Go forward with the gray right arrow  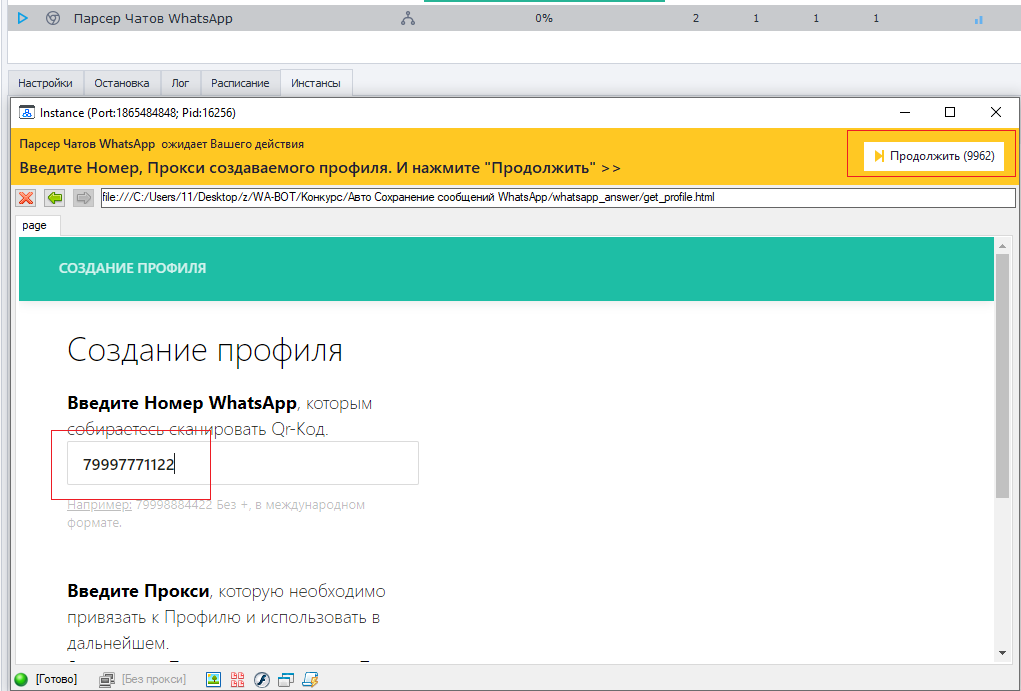(83, 198)
